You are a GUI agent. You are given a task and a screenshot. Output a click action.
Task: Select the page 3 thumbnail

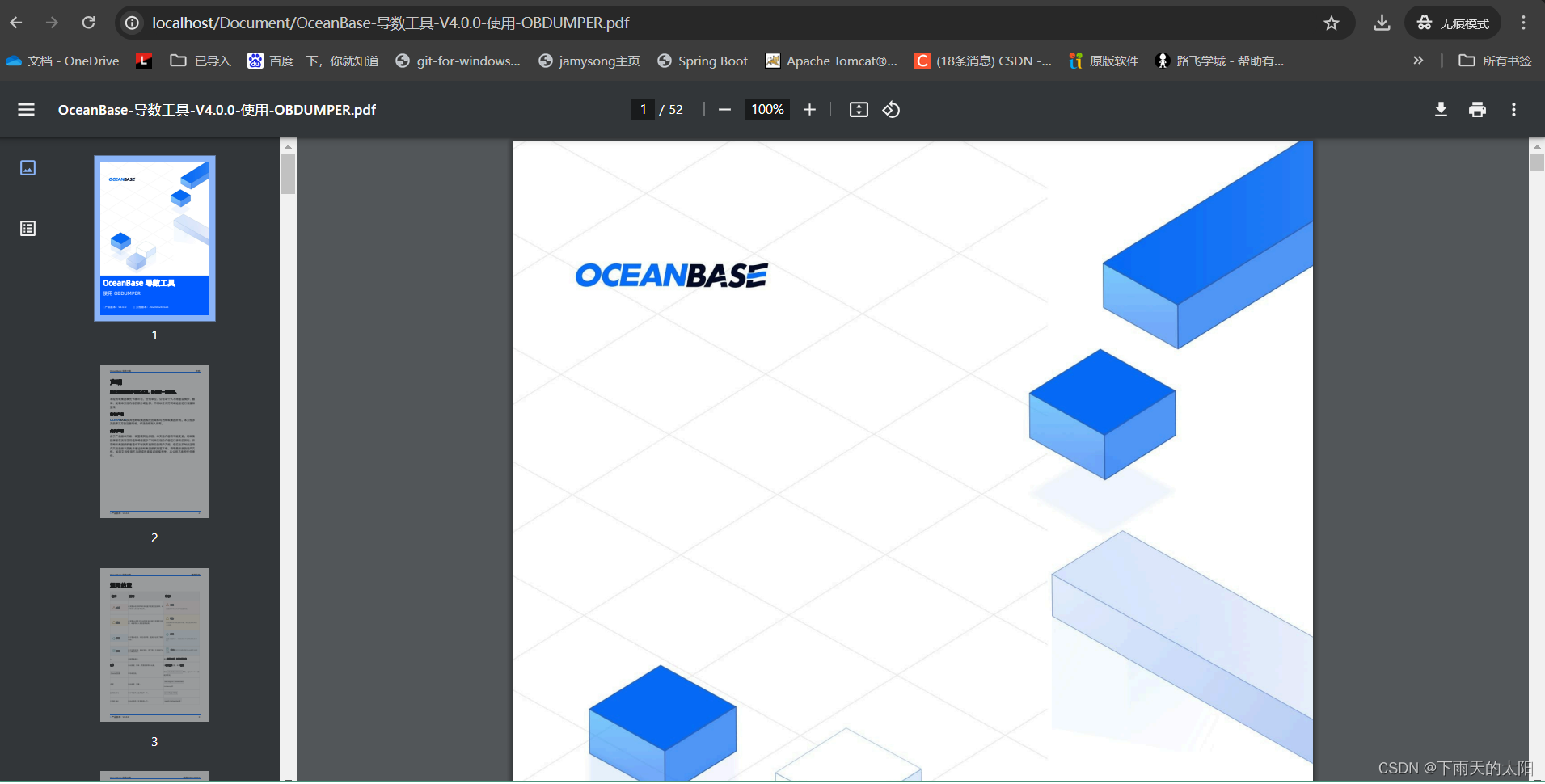pos(154,645)
